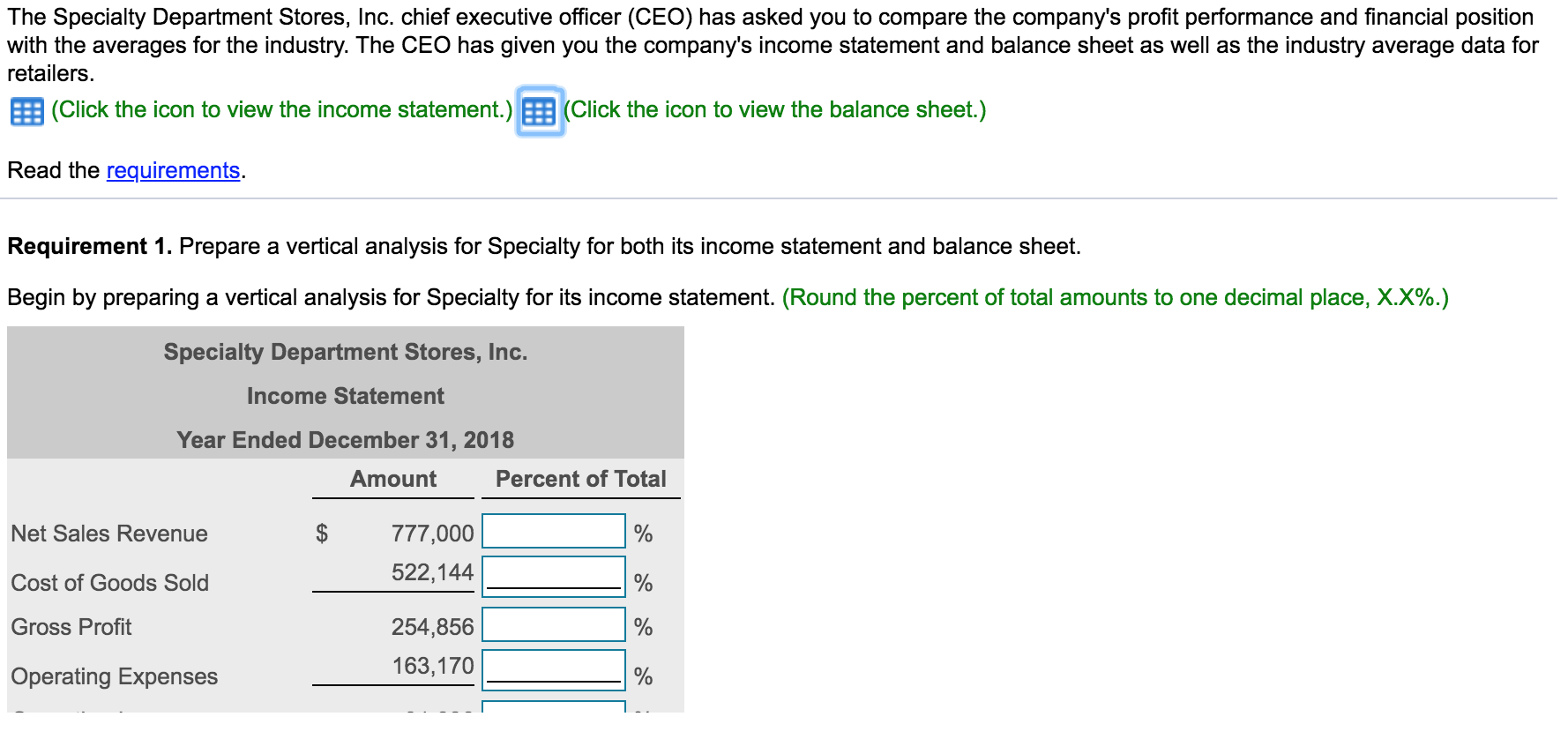The height and width of the screenshot is (739, 1568).
Task: Click Gross Profit percent input box
Action: (552, 624)
